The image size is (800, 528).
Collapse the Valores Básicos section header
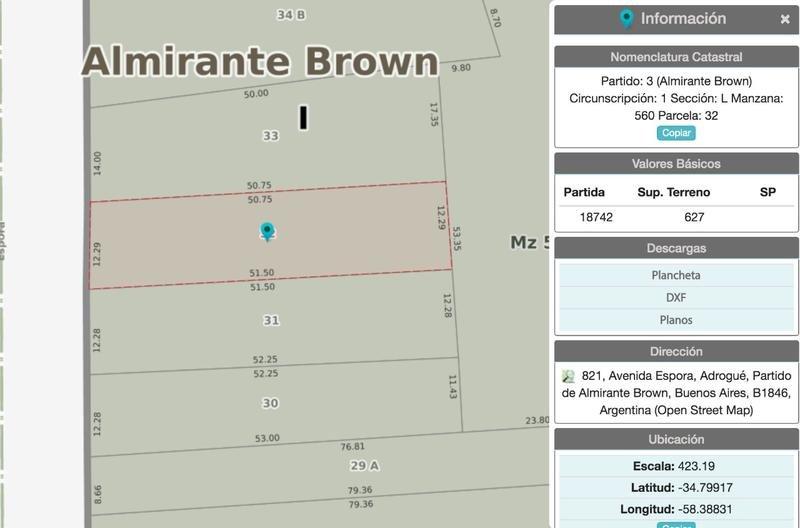coord(676,164)
